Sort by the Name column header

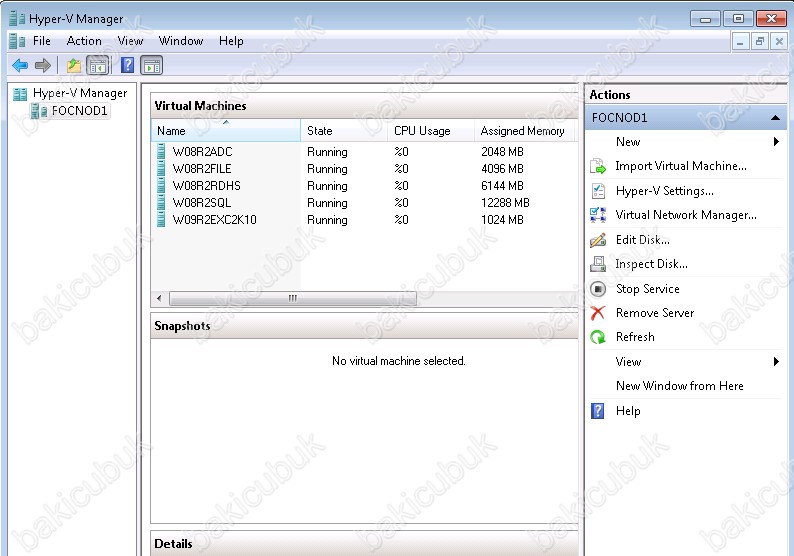[x=226, y=131]
